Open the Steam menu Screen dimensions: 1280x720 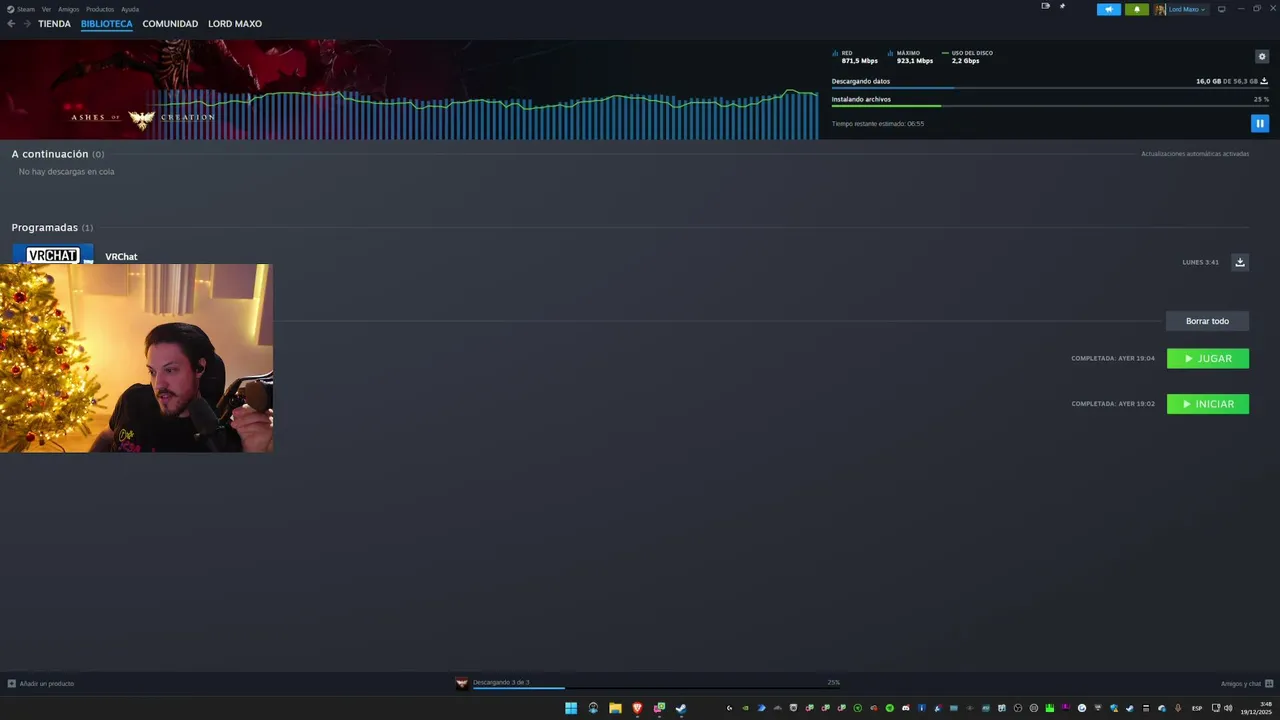coord(21,9)
